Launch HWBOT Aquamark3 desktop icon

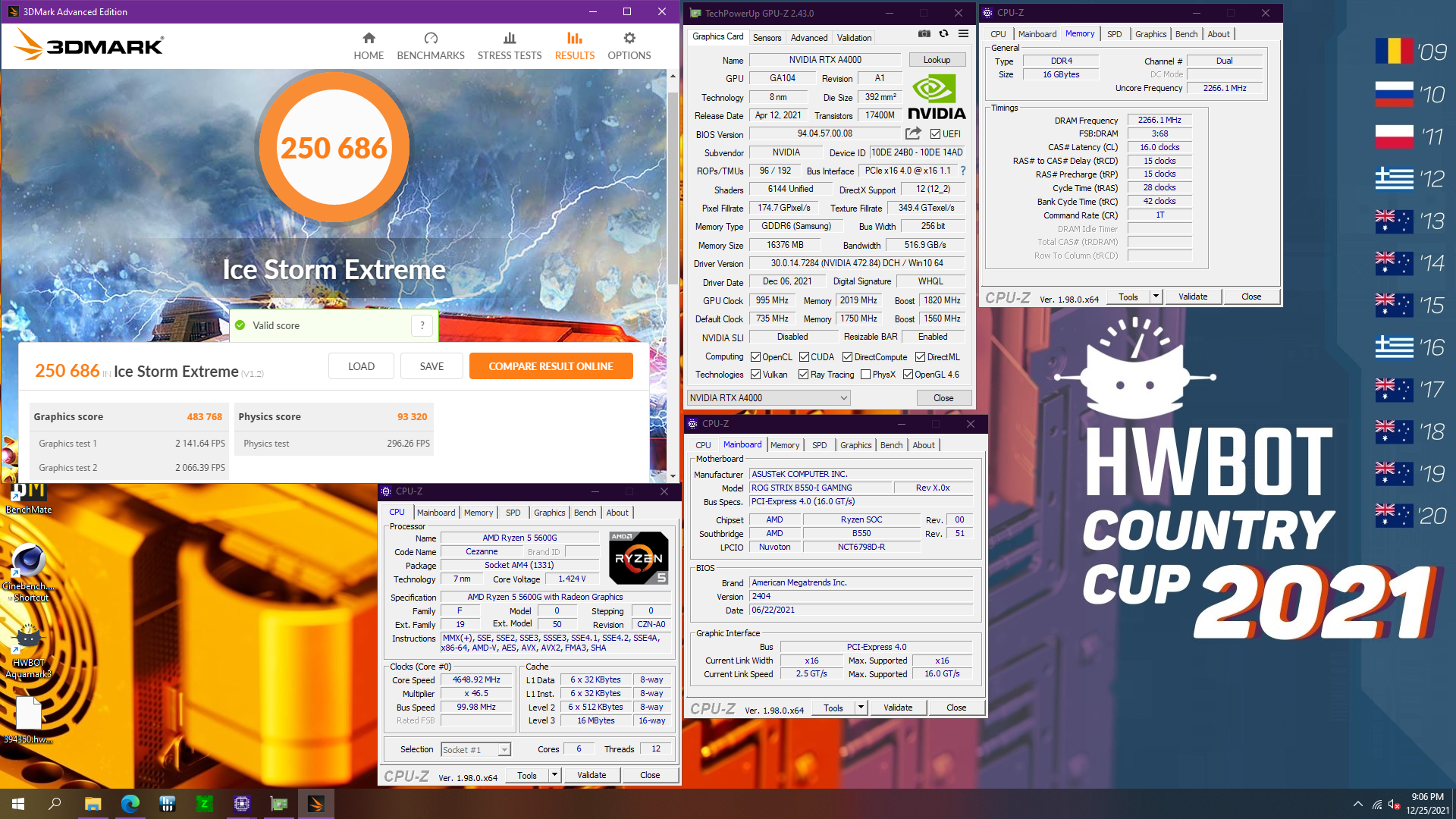29,651
